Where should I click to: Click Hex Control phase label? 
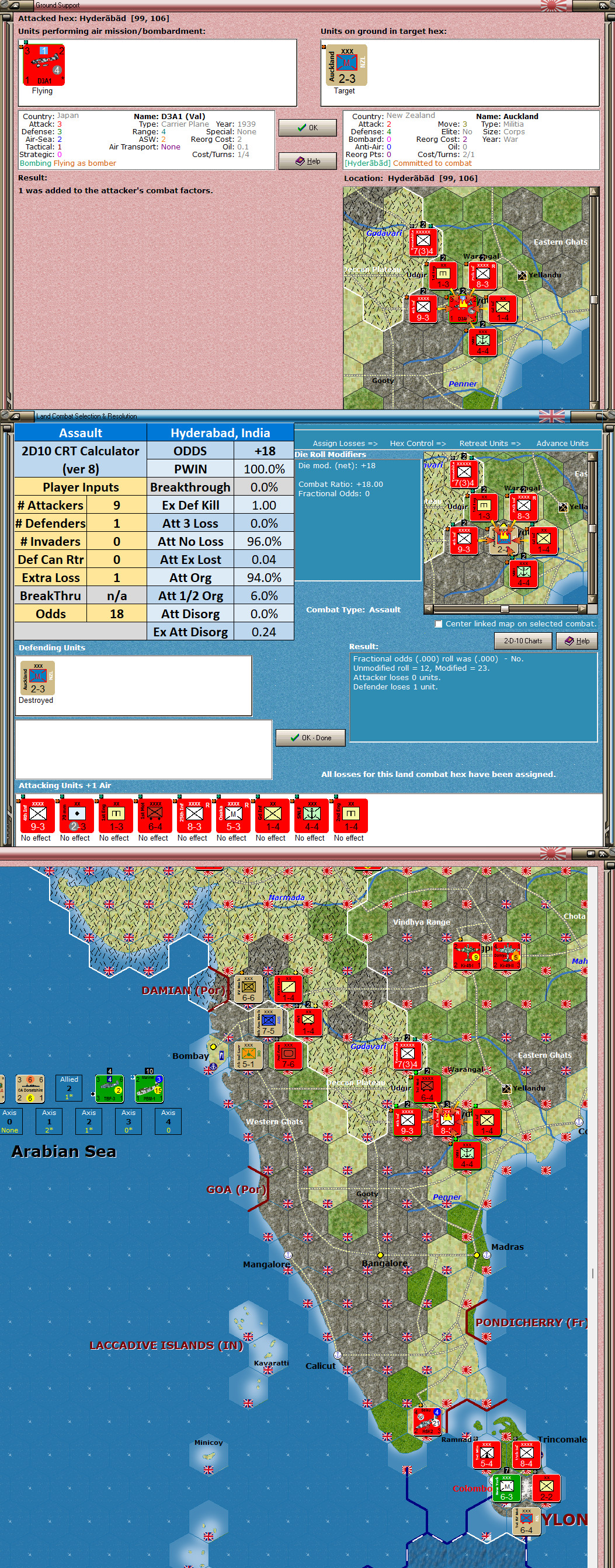tap(418, 443)
